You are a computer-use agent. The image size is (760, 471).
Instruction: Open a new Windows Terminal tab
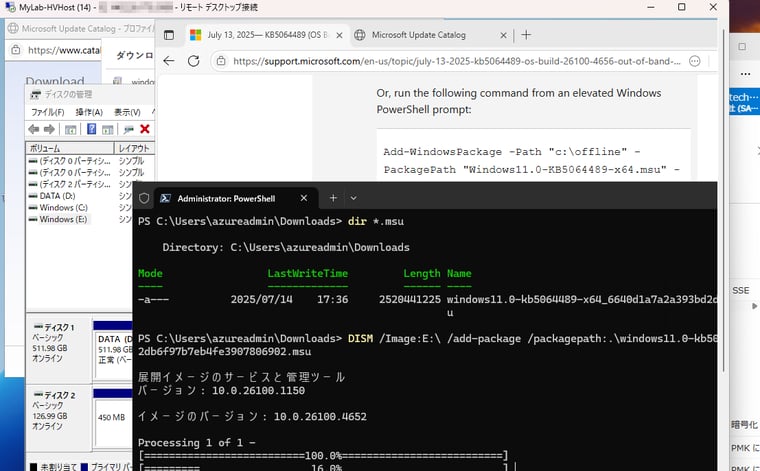(333, 198)
